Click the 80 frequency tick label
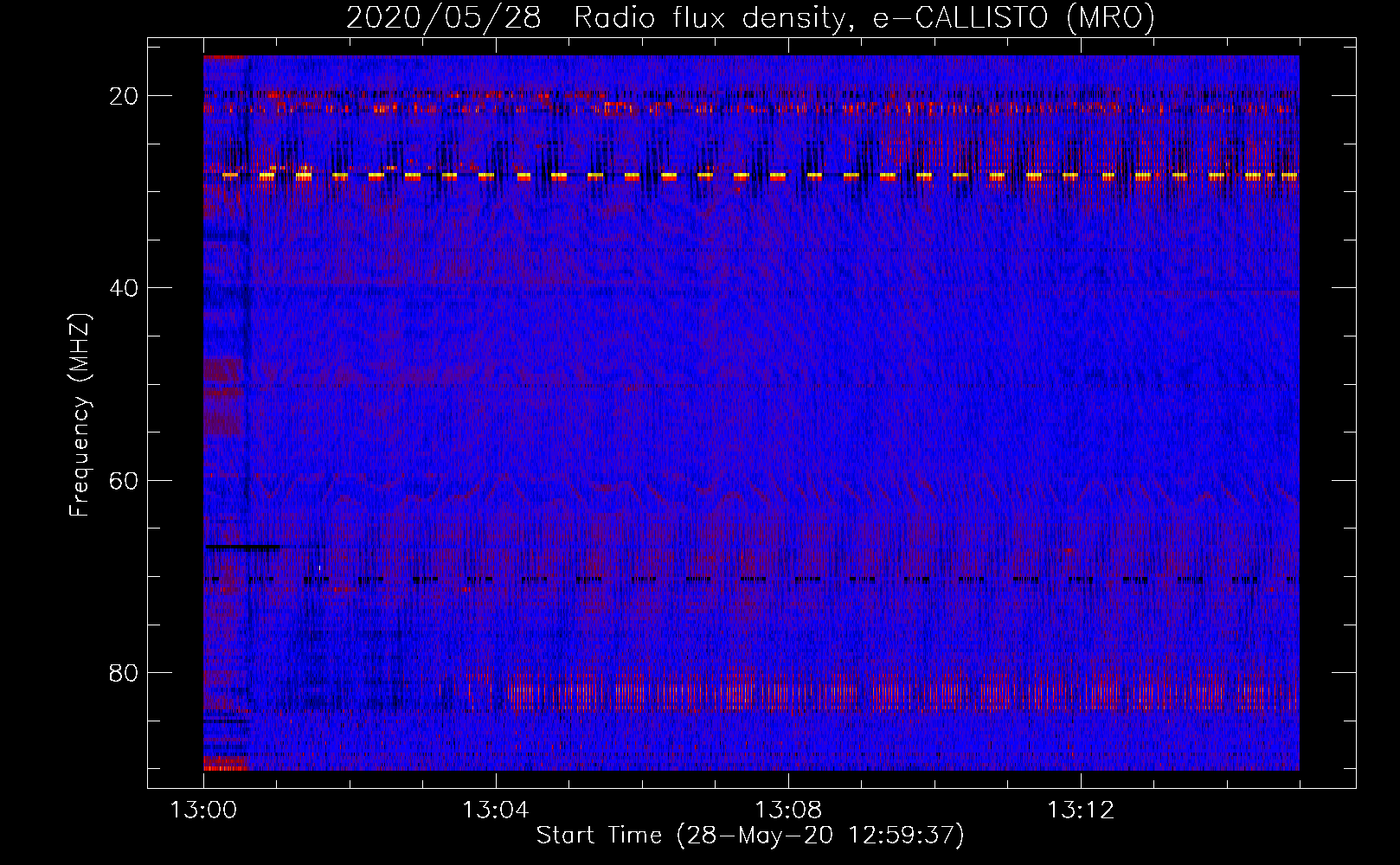The height and width of the screenshot is (865, 1400). point(124,672)
